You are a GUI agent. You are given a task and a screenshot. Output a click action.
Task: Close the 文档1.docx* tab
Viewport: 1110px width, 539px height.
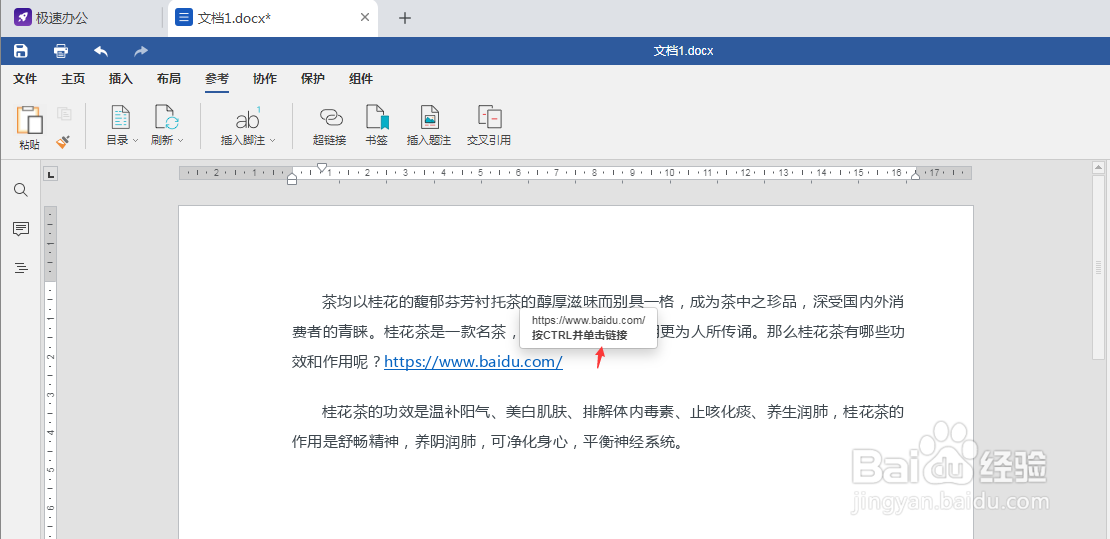(x=365, y=18)
